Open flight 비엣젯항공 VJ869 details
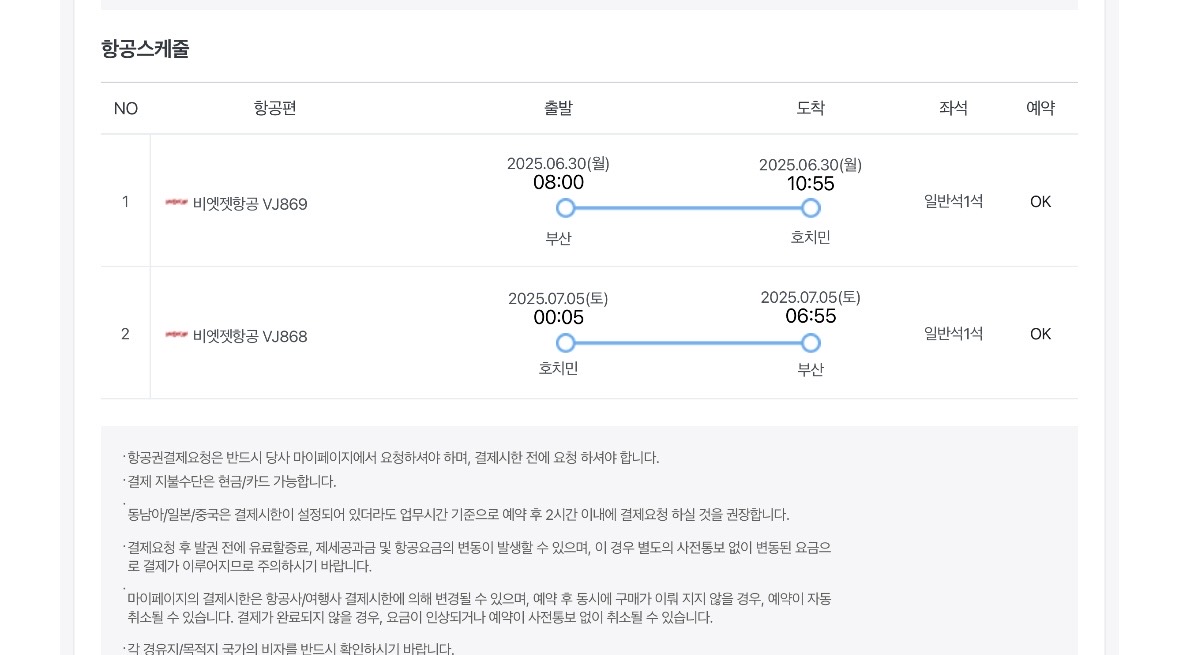 tap(250, 204)
